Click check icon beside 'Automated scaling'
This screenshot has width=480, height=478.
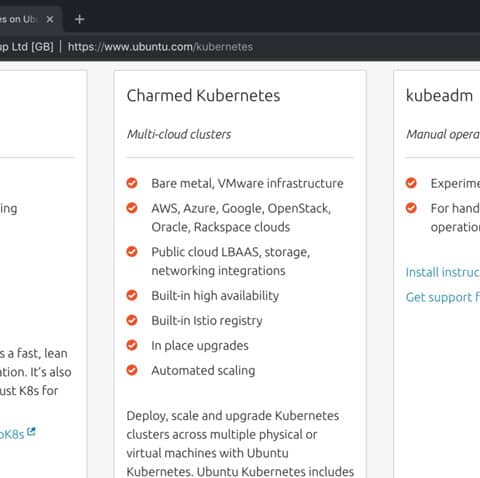pyautogui.click(x=132, y=370)
